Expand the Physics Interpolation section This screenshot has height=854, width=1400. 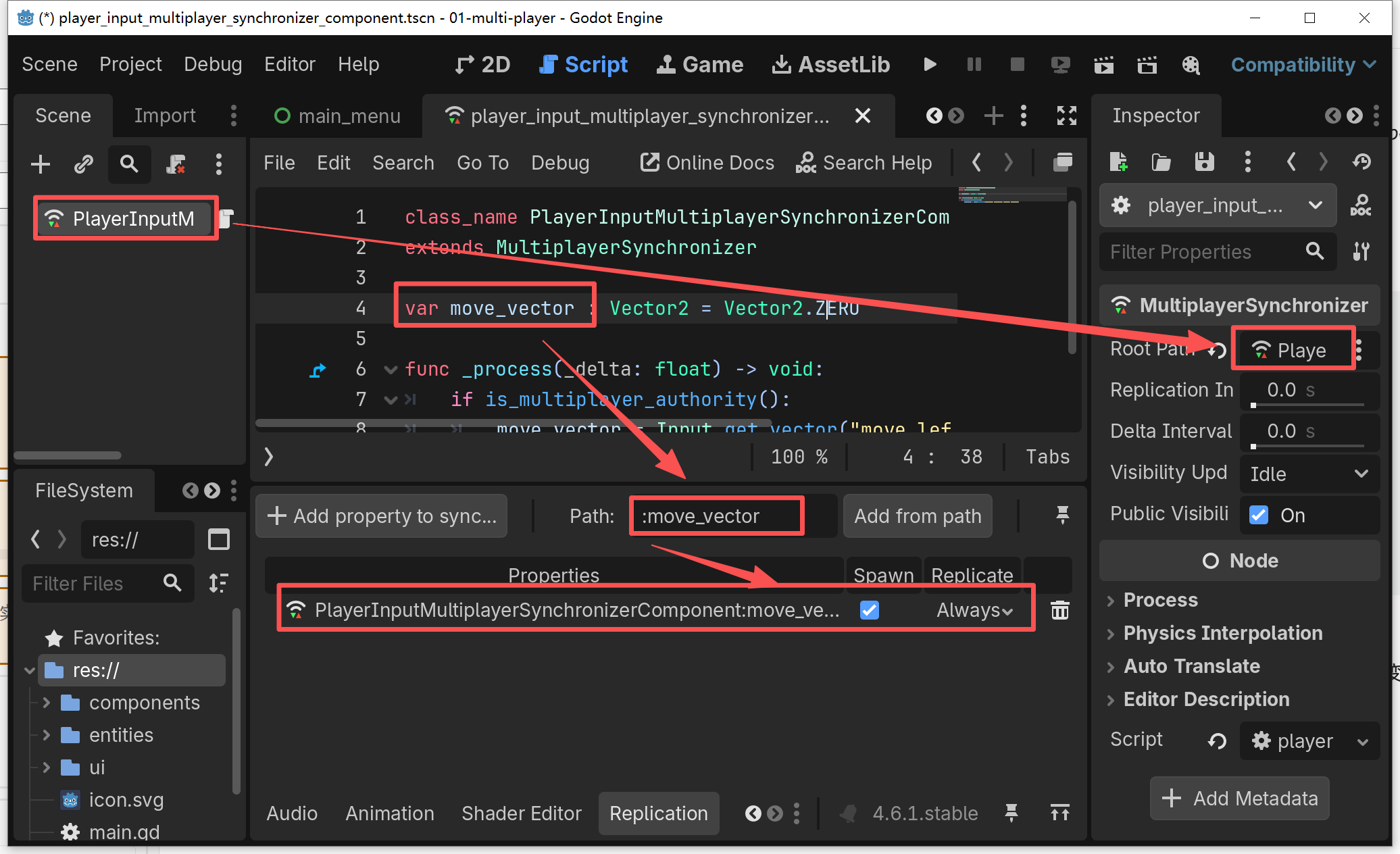point(1222,633)
